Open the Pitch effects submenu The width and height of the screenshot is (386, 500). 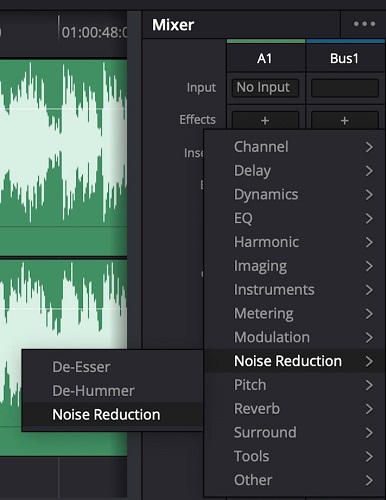294,385
